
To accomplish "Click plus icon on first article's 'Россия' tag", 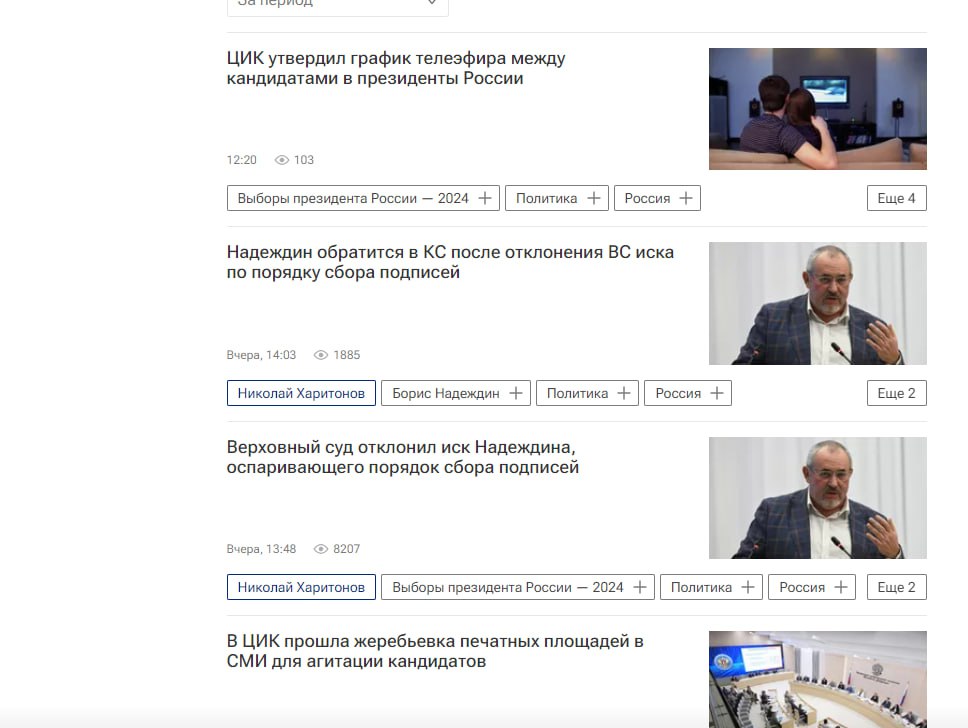I will pyautogui.click(x=686, y=198).
